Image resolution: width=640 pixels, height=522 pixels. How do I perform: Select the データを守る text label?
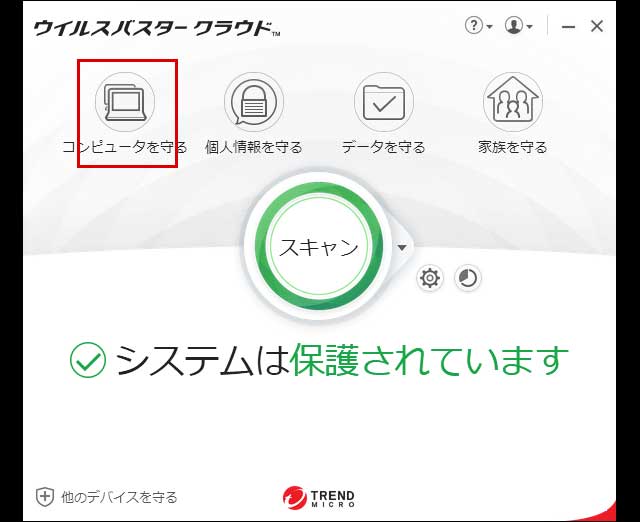point(383,147)
